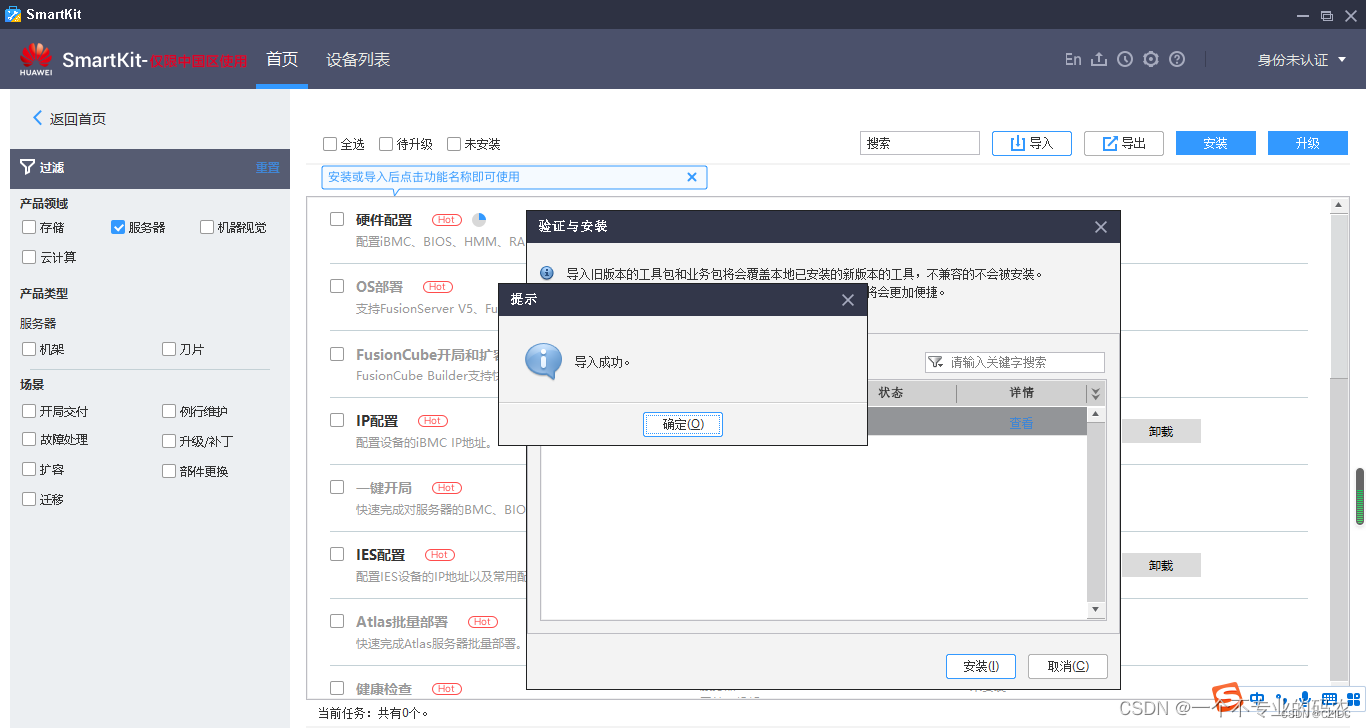Switch language with the En icon
Image resolution: width=1366 pixels, height=728 pixels.
click(x=1073, y=60)
